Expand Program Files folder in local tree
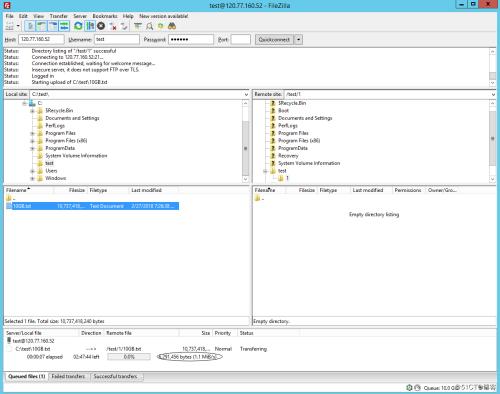 pyautogui.click(x=32, y=133)
